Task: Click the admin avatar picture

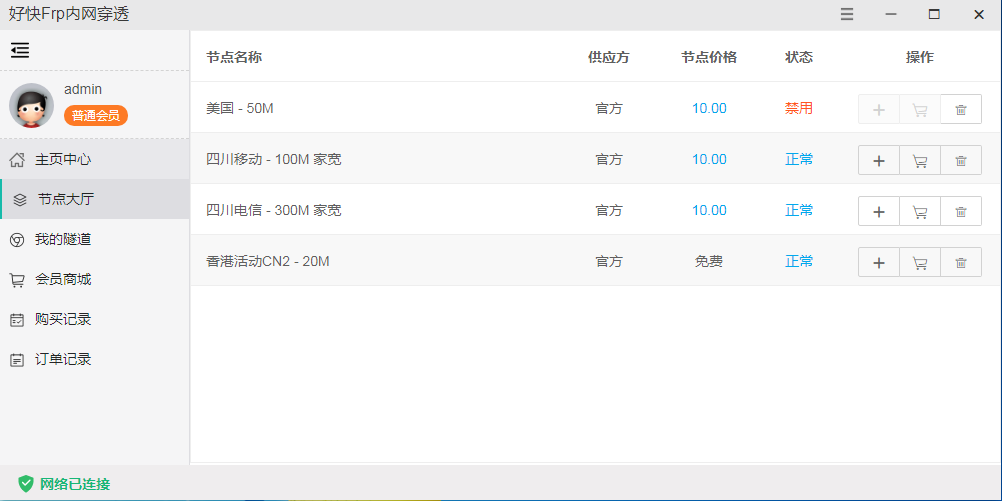Action: [31, 105]
